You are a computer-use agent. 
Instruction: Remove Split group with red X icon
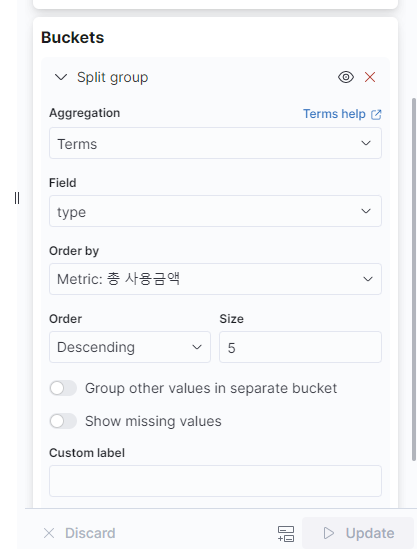click(x=370, y=77)
